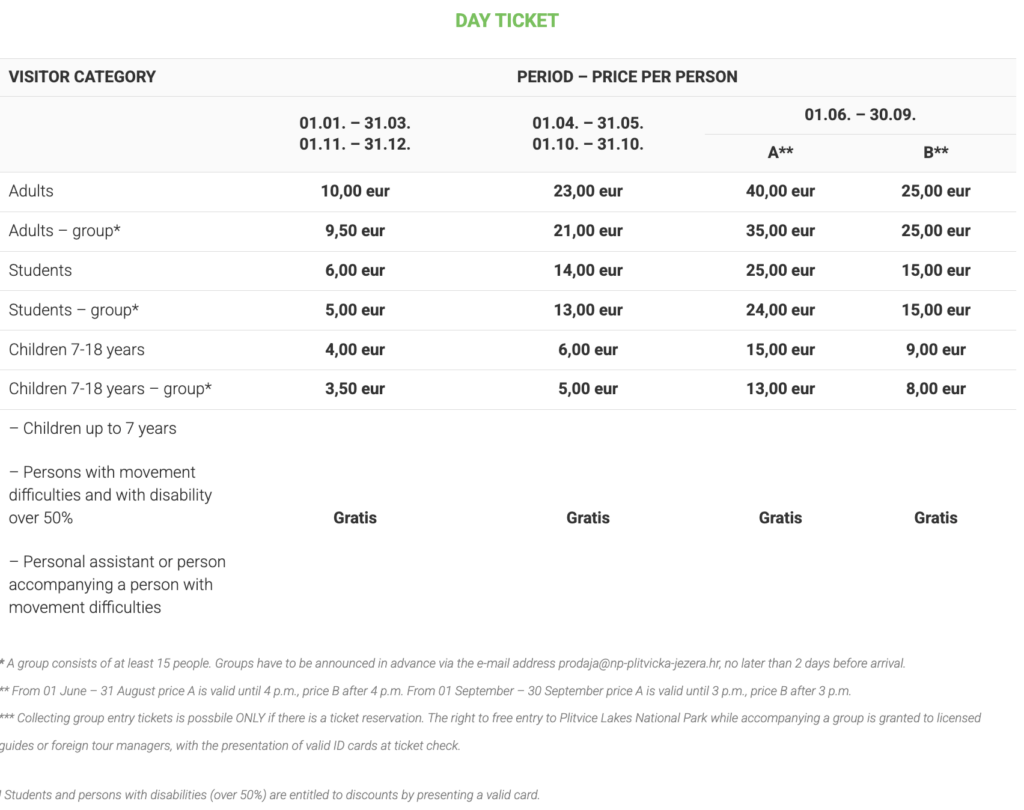
Task: Click the "A**" price column header
Action: (x=780, y=153)
